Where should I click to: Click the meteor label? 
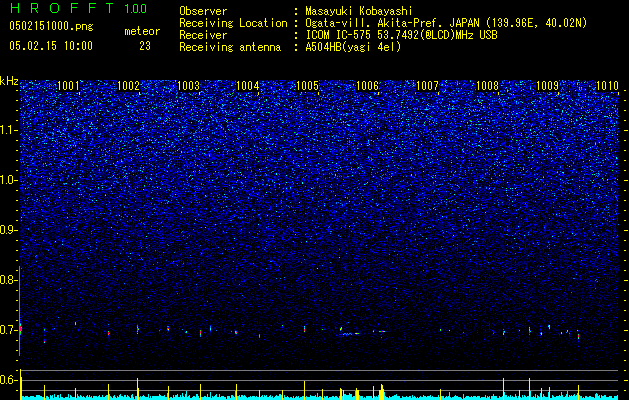(142, 31)
